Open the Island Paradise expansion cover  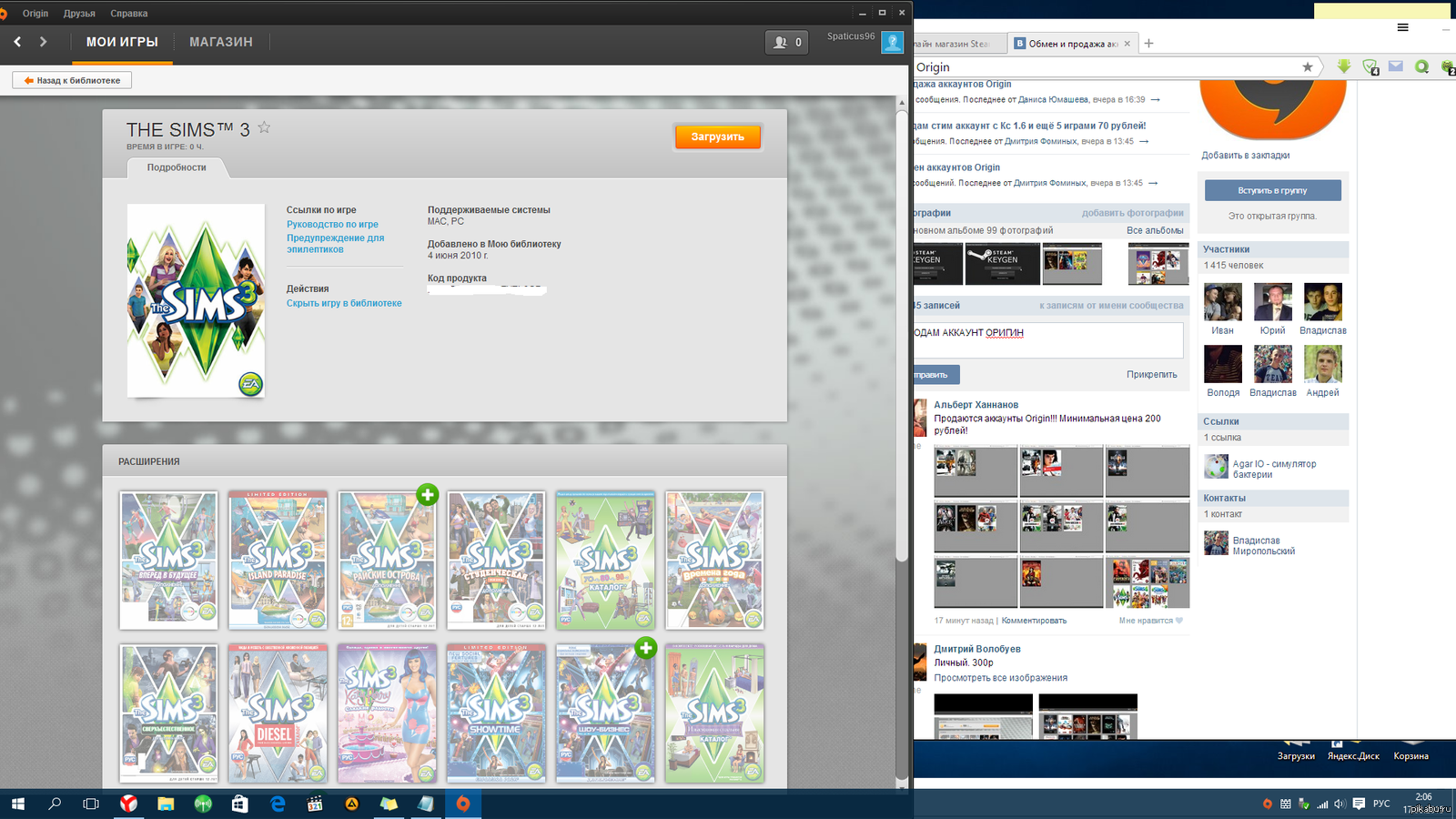click(x=278, y=561)
